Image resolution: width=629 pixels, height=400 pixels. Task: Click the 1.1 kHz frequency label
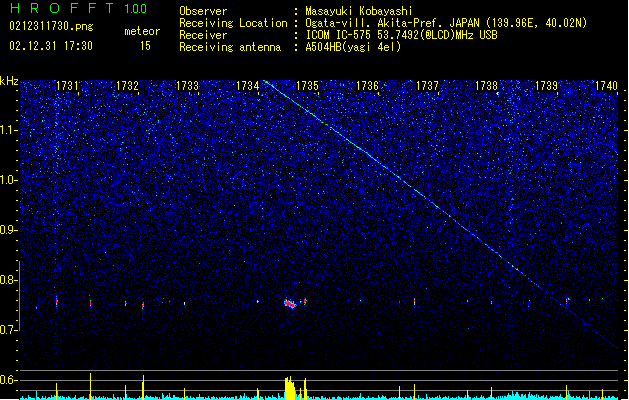[8, 130]
